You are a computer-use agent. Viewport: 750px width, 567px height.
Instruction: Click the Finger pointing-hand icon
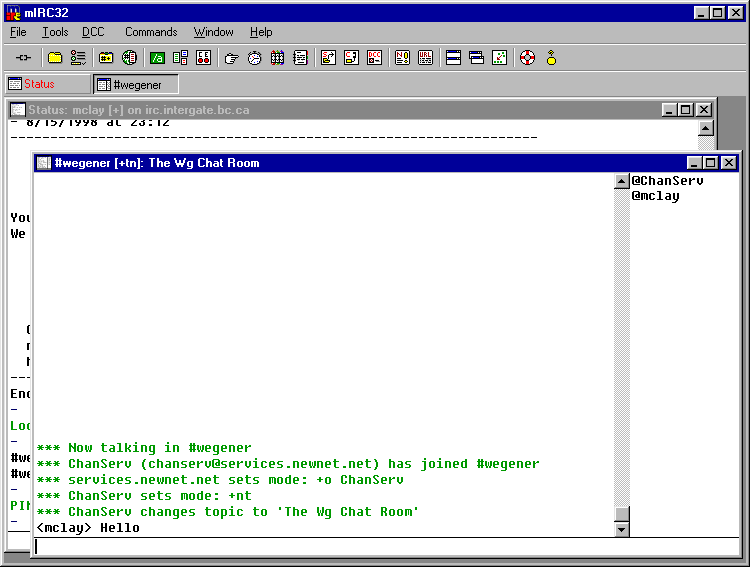point(232,58)
